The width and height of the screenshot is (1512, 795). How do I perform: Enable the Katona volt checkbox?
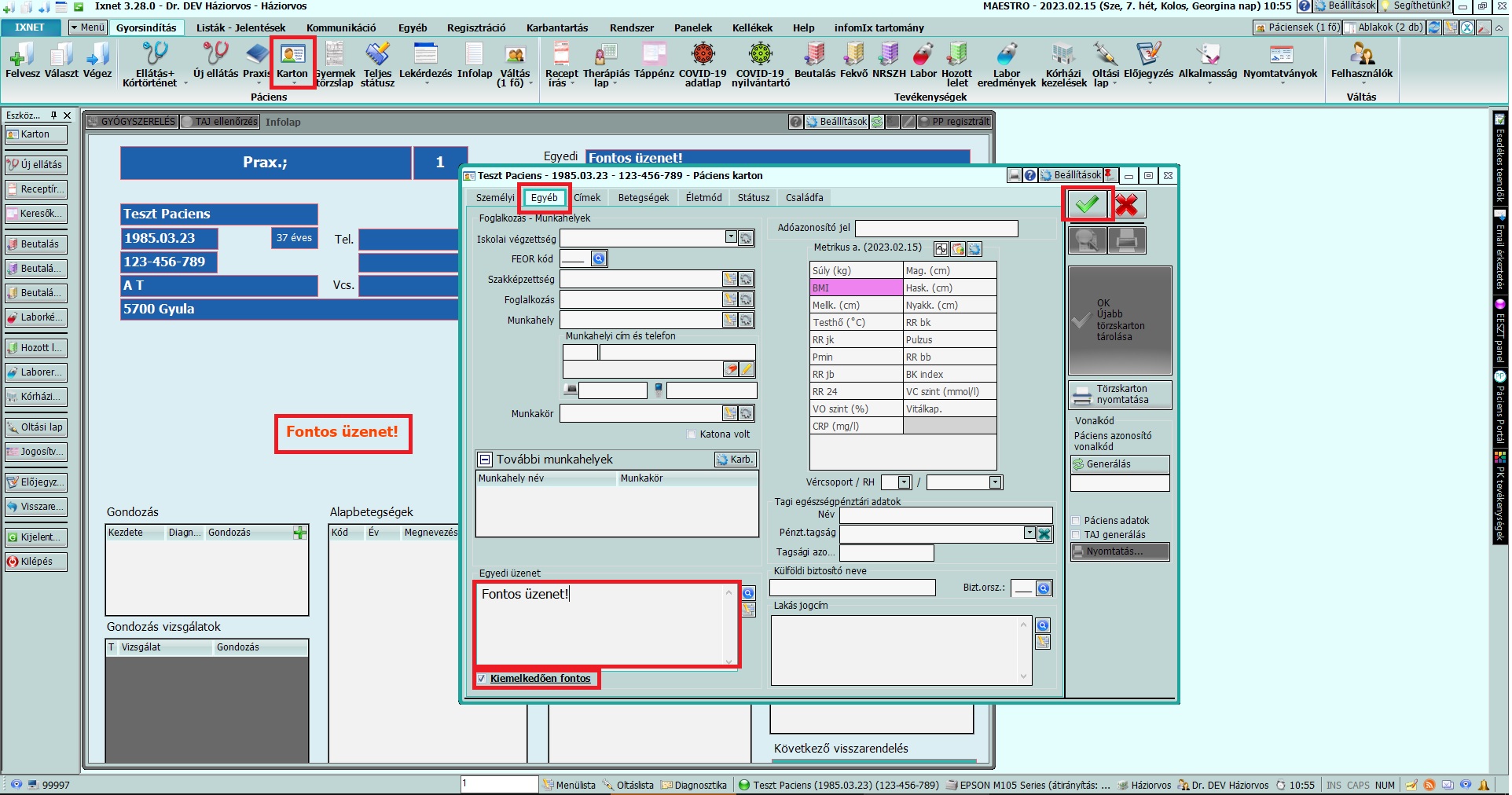point(692,434)
